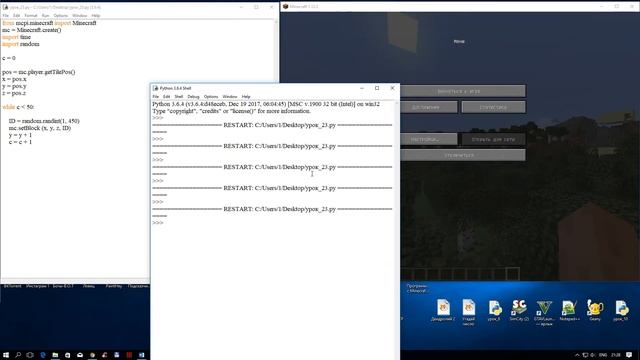Open Options menu in Python Shell window
Viewport: 640px width, 360px height.
pyautogui.click(x=211, y=97)
